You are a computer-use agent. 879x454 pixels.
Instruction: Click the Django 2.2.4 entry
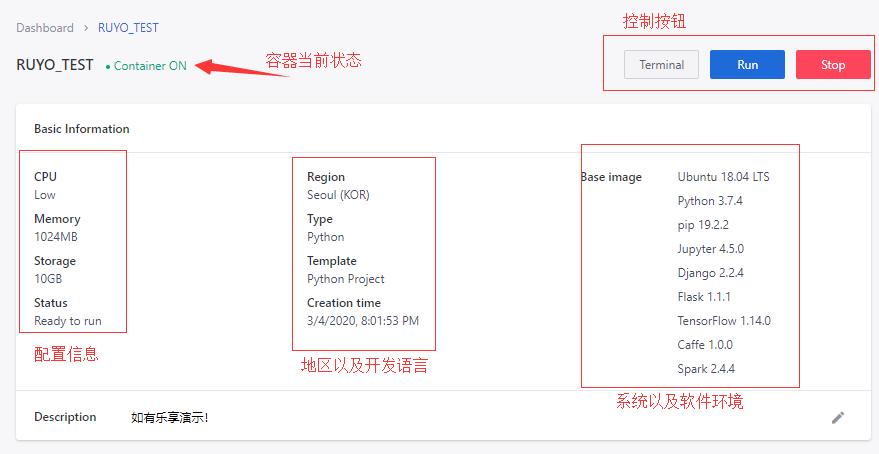point(710,273)
